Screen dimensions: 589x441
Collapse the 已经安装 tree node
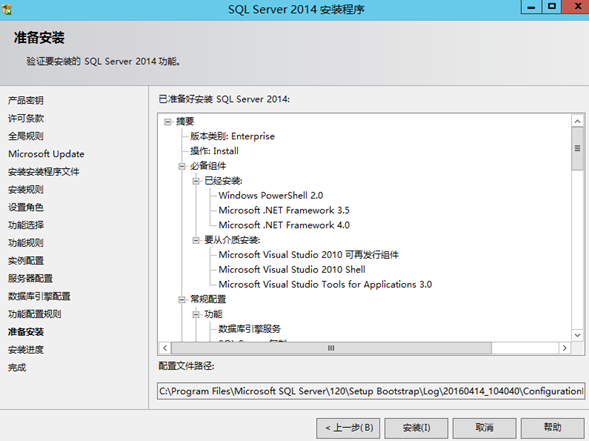pos(196,181)
